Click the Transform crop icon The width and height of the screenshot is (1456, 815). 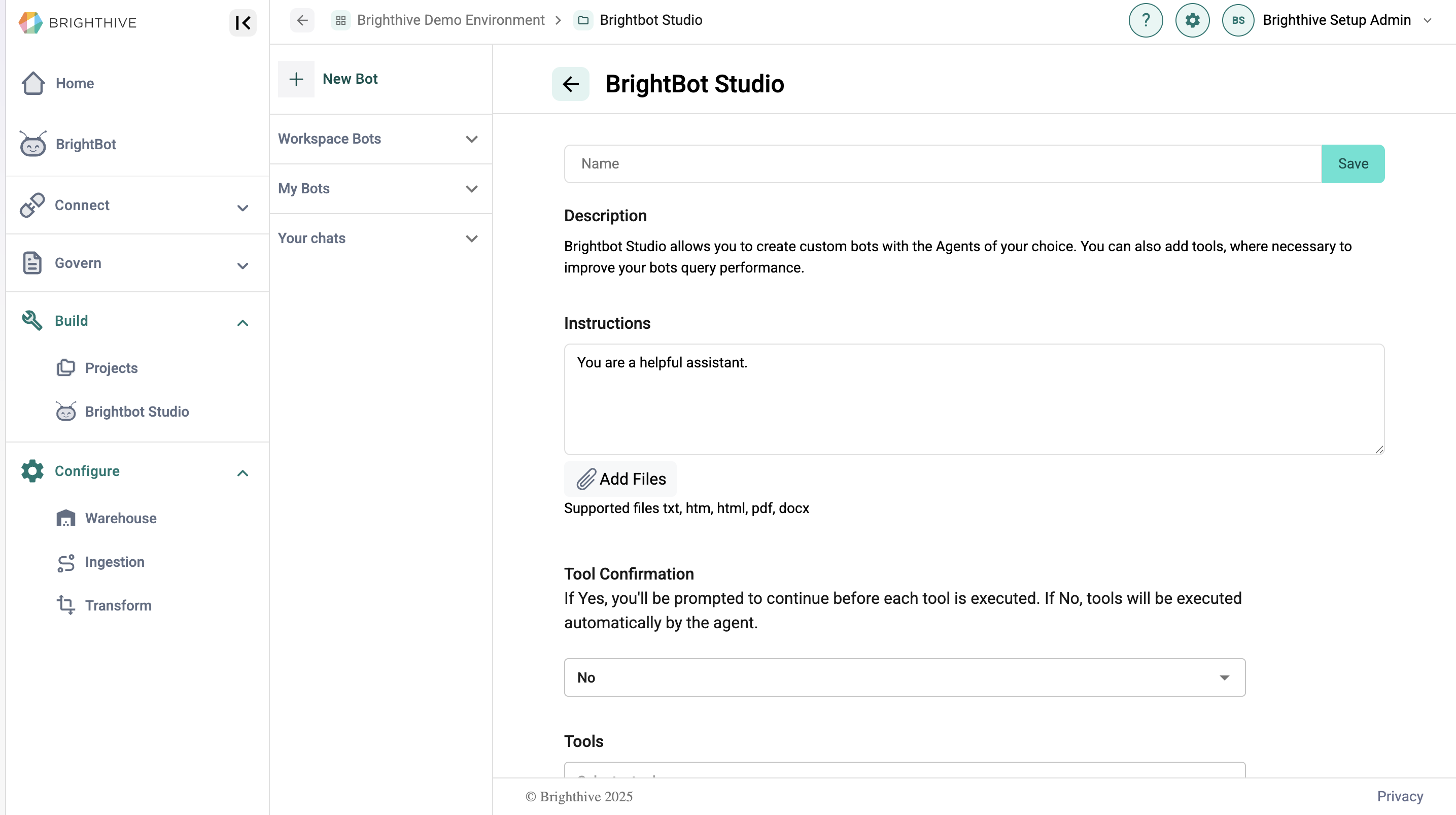[x=65, y=605]
